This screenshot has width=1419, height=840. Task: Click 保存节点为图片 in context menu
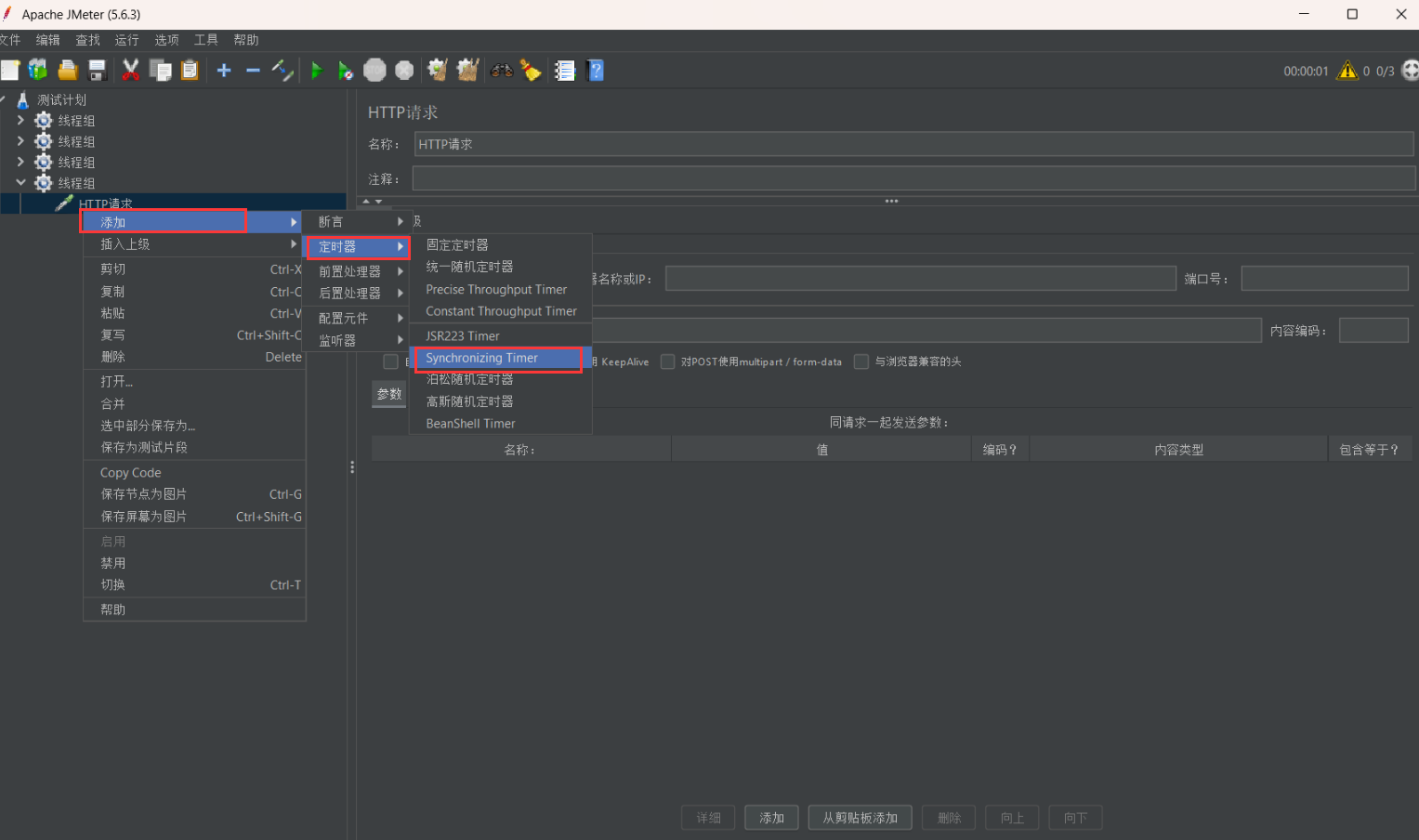pyautogui.click(x=194, y=494)
